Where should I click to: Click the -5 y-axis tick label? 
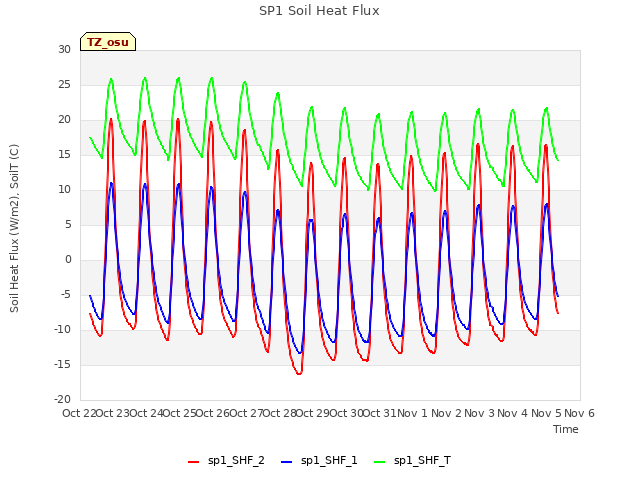[65, 294]
